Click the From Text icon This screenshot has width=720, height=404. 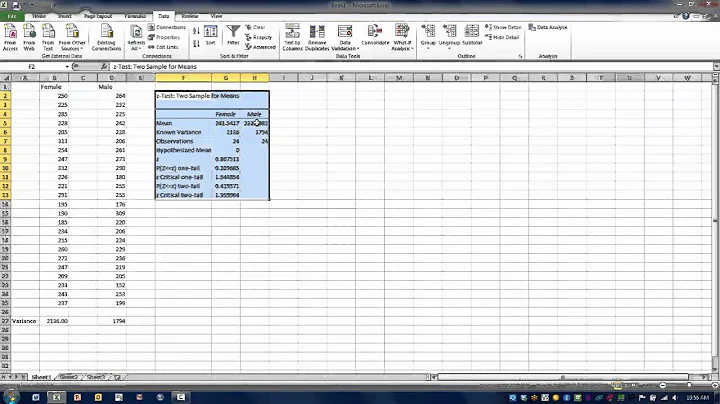pos(48,37)
